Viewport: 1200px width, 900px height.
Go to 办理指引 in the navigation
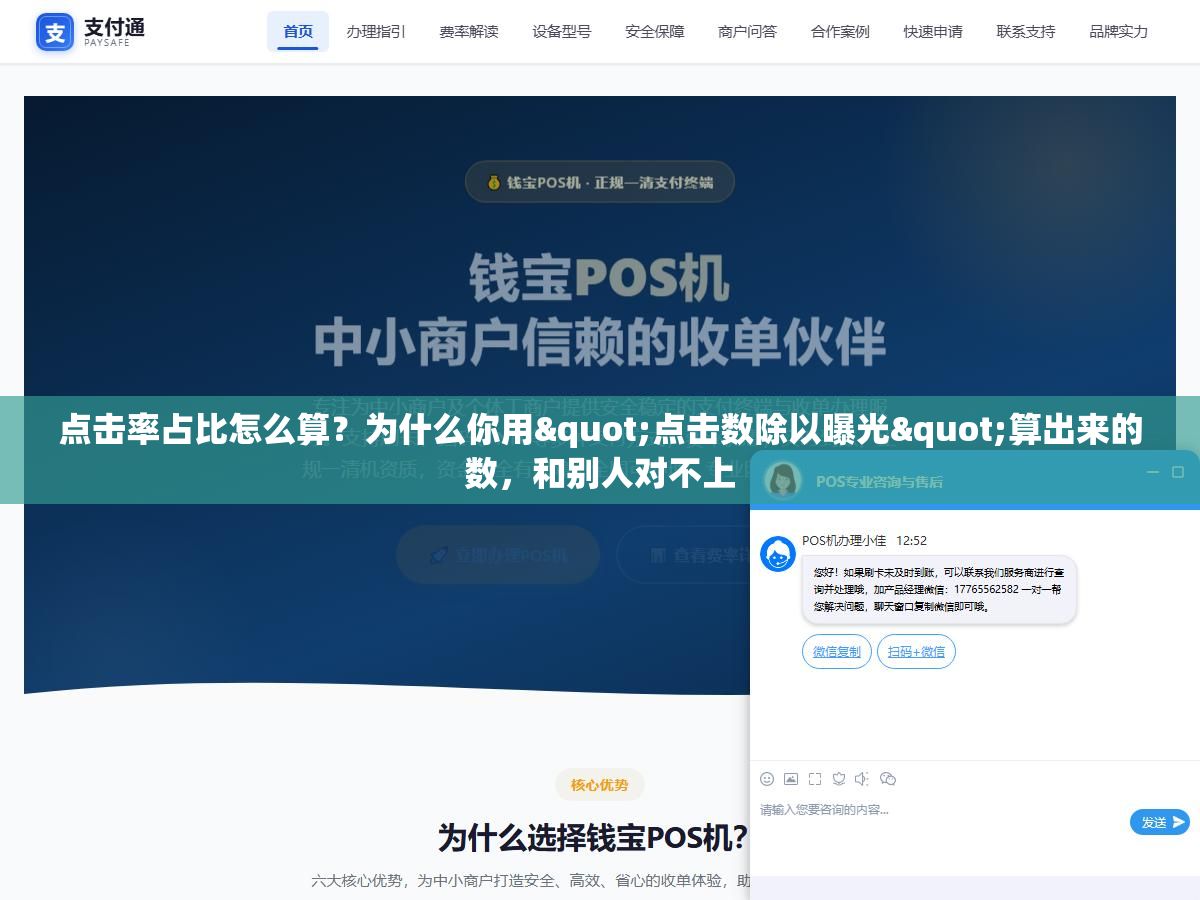[376, 32]
